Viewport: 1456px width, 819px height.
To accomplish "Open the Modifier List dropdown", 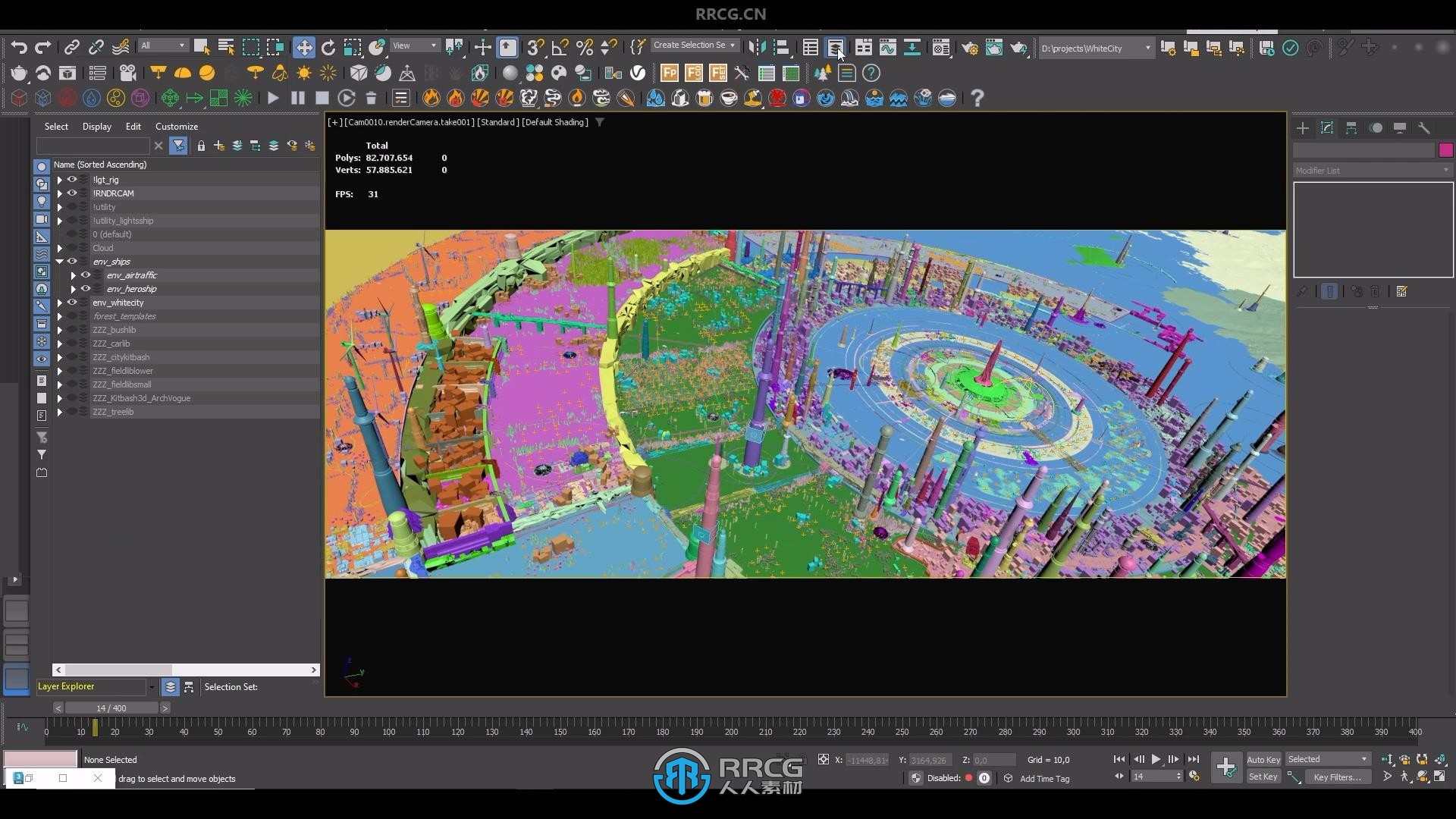I will 1373,171.
